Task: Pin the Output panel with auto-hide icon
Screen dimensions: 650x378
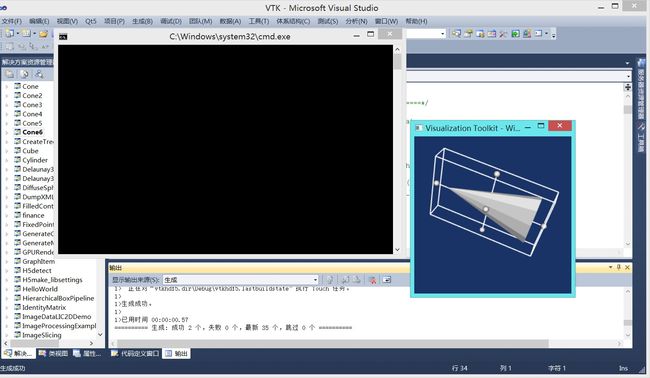Action: click(x=618, y=267)
